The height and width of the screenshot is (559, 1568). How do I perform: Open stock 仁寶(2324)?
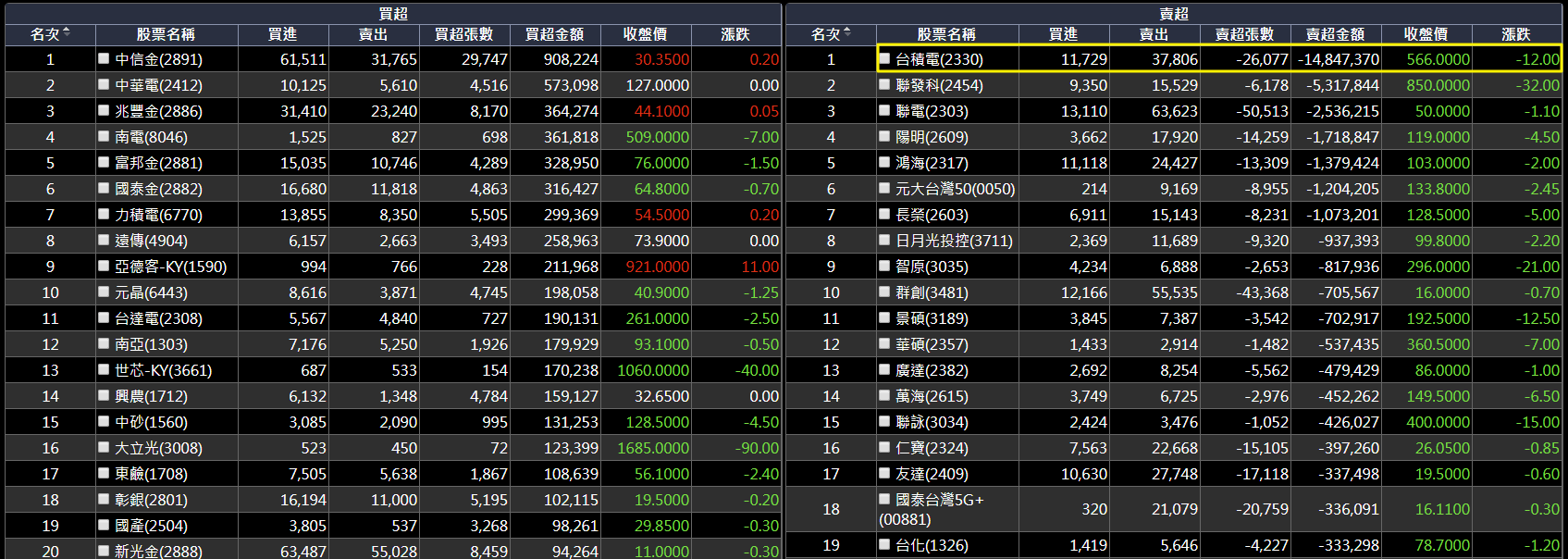tap(932, 448)
